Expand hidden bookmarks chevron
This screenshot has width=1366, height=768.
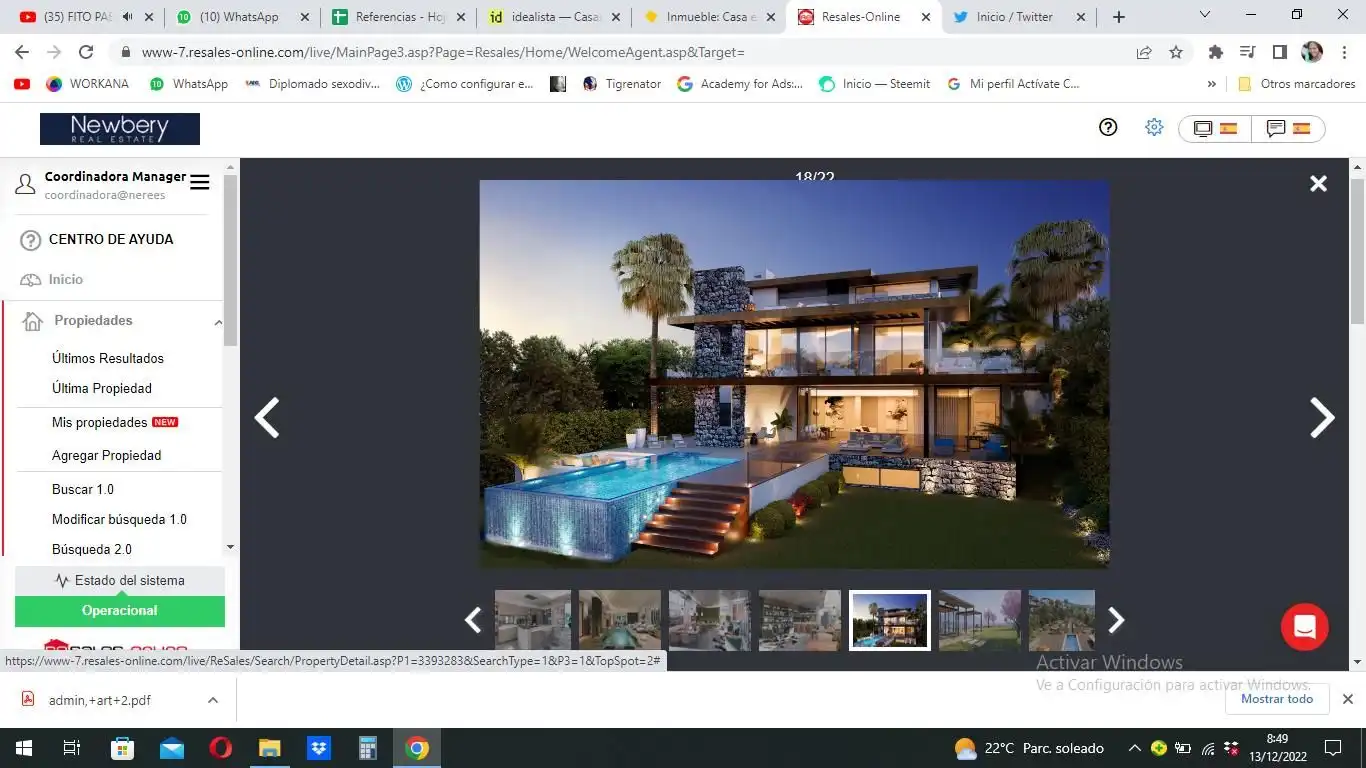coord(1212,84)
